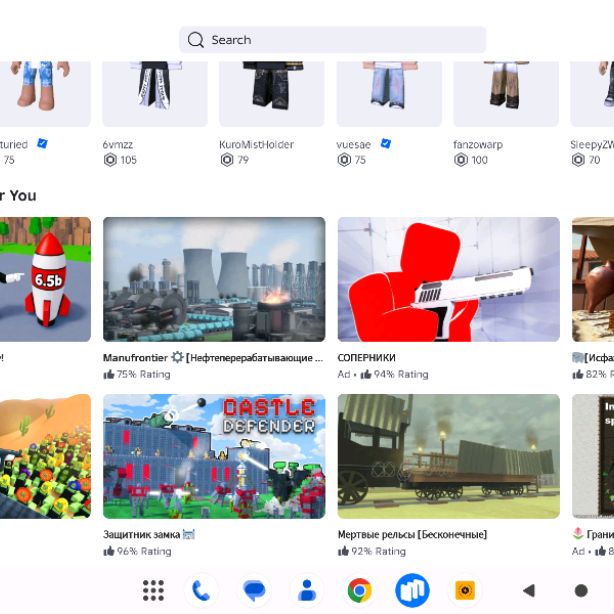Open the Мертвые рельсы train game thumbnail

[449, 456]
